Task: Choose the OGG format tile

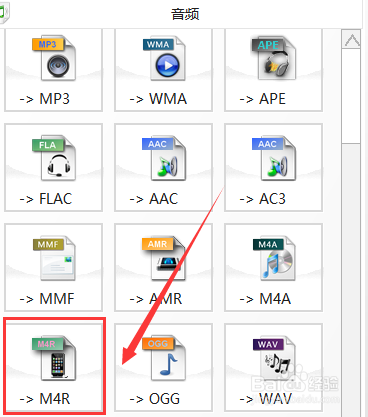Action: click(x=163, y=368)
